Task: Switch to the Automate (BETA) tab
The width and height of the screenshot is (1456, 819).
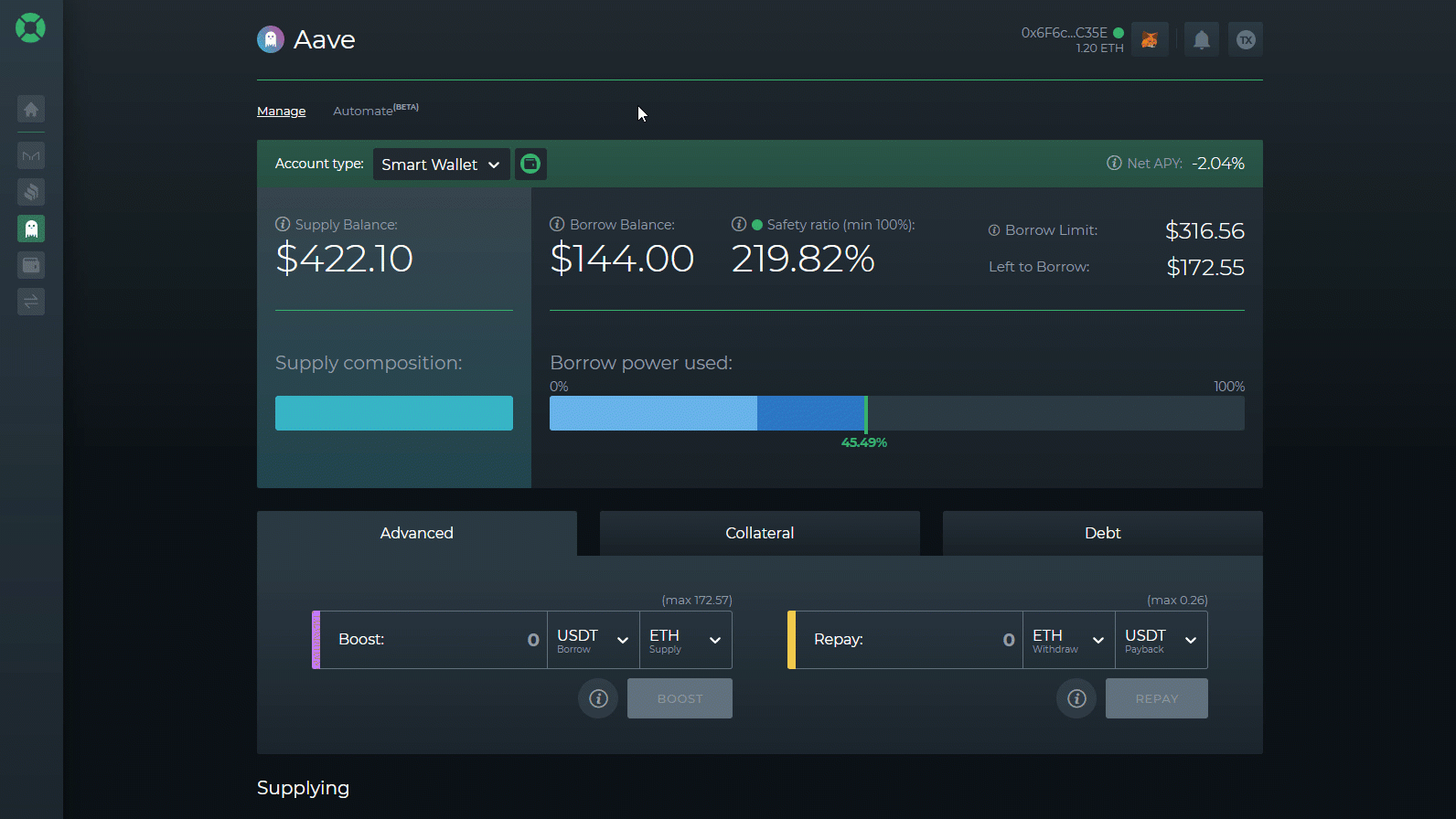Action: point(376,110)
